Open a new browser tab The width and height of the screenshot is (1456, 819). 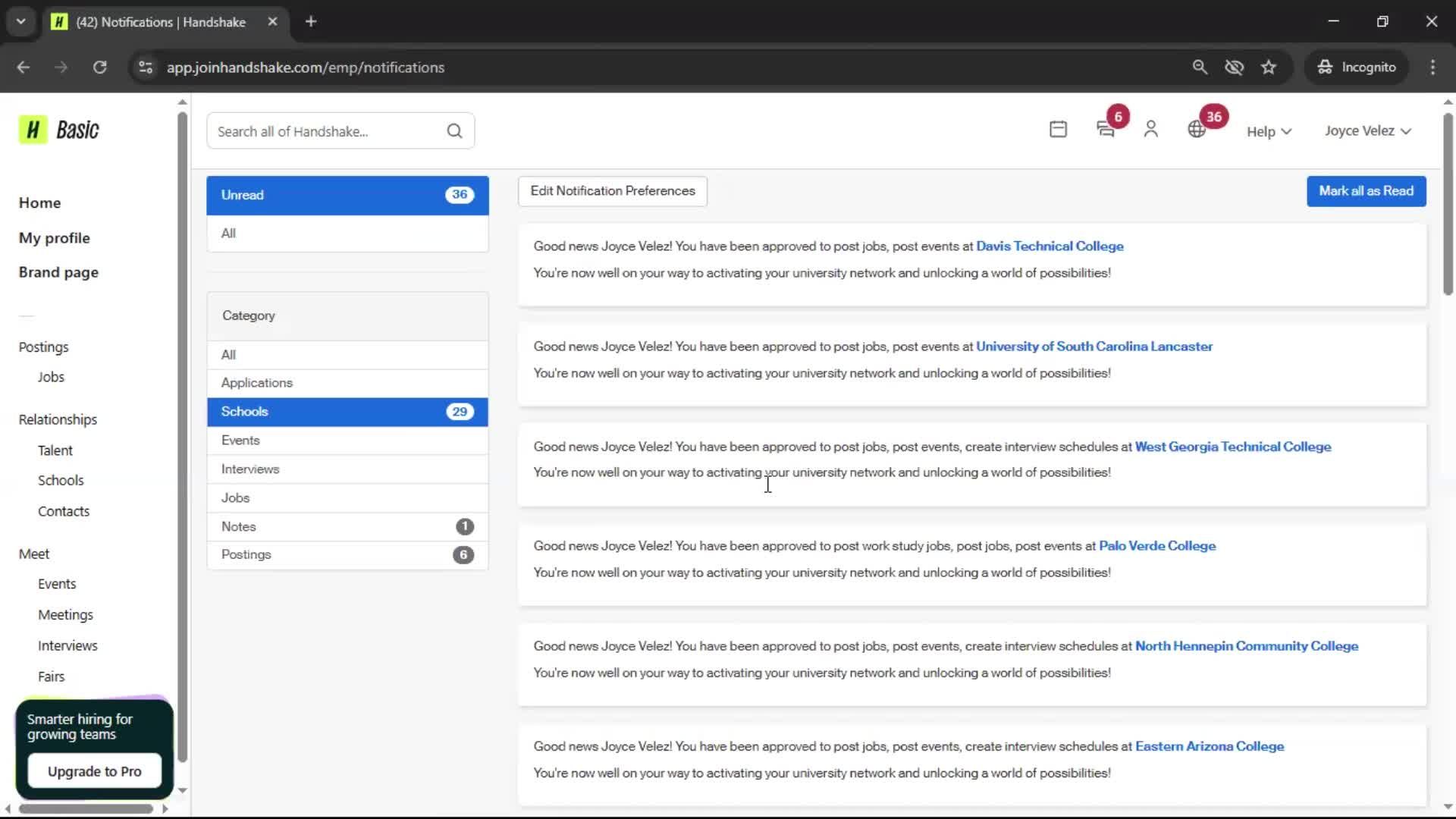(x=311, y=22)
